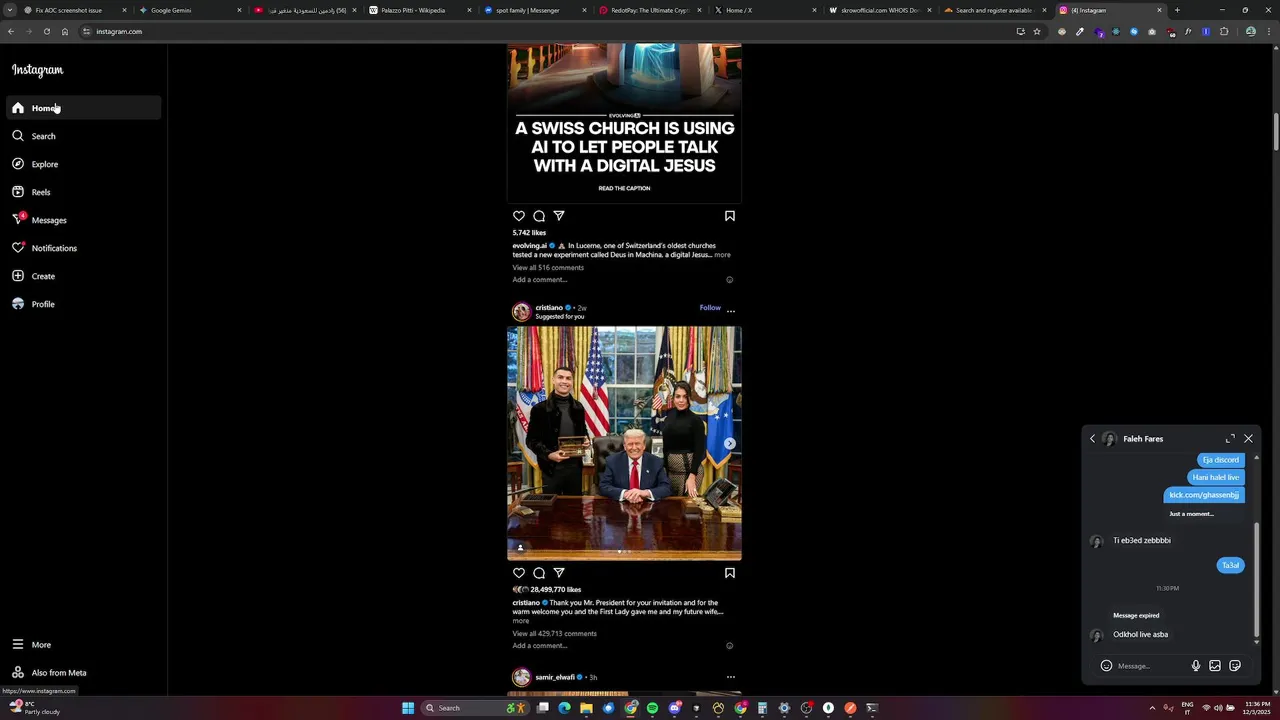Like the cristiano post
This screenshot has width=1280, height=720.
519,573
